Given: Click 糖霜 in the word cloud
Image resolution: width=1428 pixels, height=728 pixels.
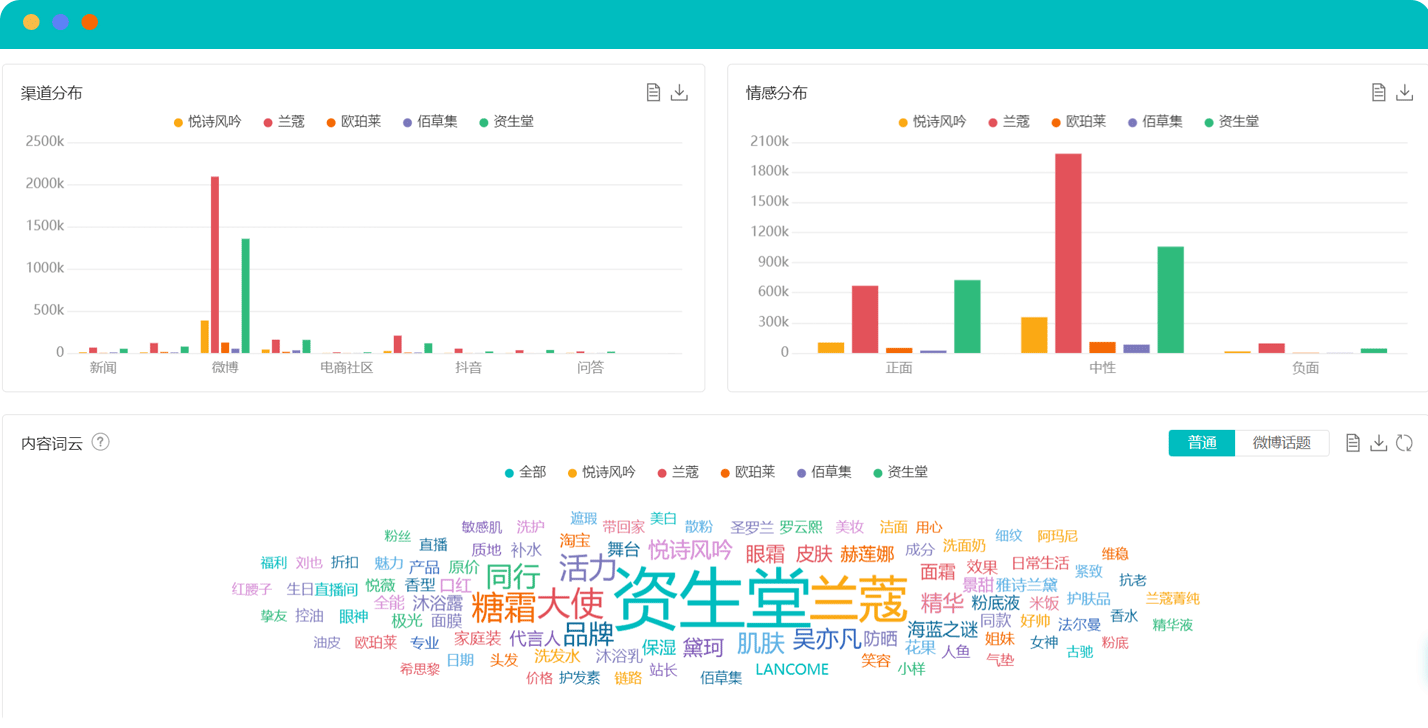Looking at the screenshot, I should (x=503, y=606).
